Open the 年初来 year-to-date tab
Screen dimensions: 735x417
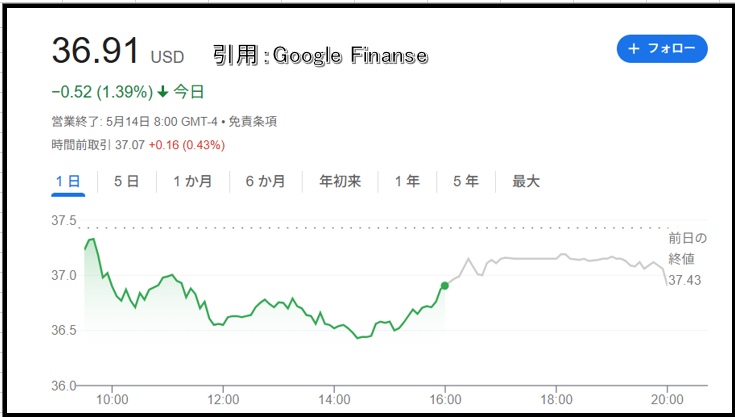340,181
